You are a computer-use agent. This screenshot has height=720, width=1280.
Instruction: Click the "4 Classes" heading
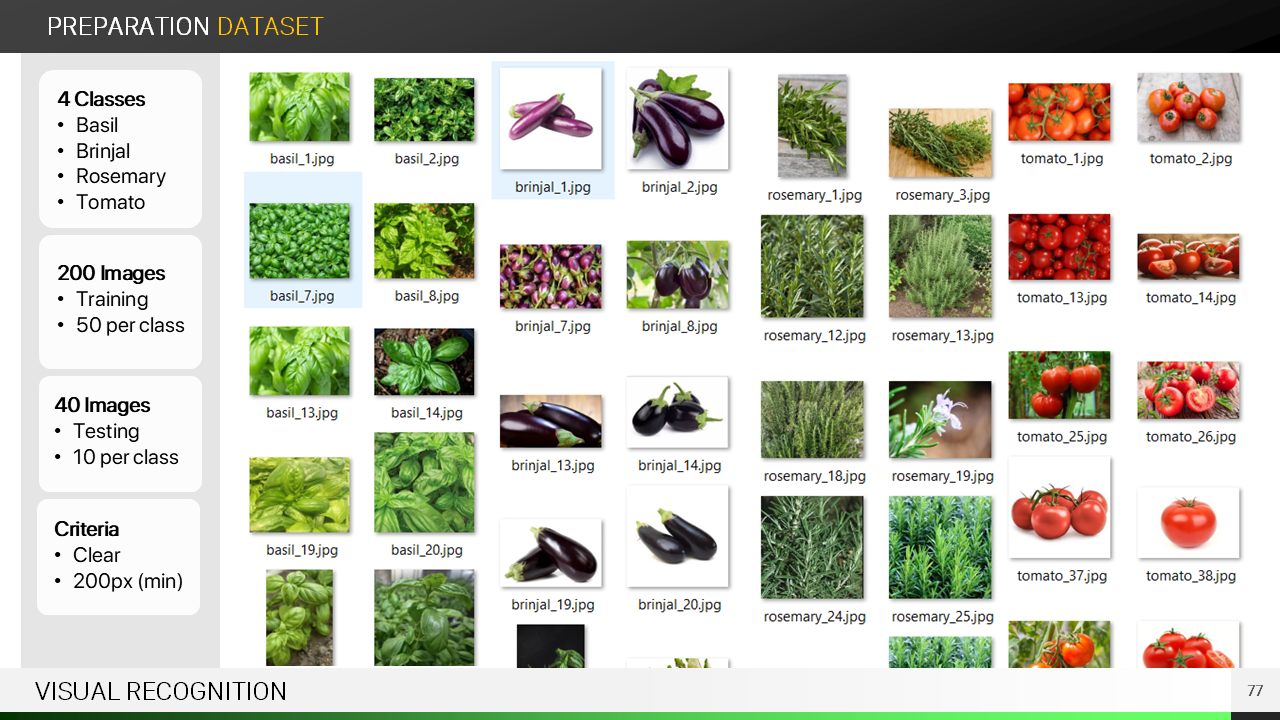101,99
